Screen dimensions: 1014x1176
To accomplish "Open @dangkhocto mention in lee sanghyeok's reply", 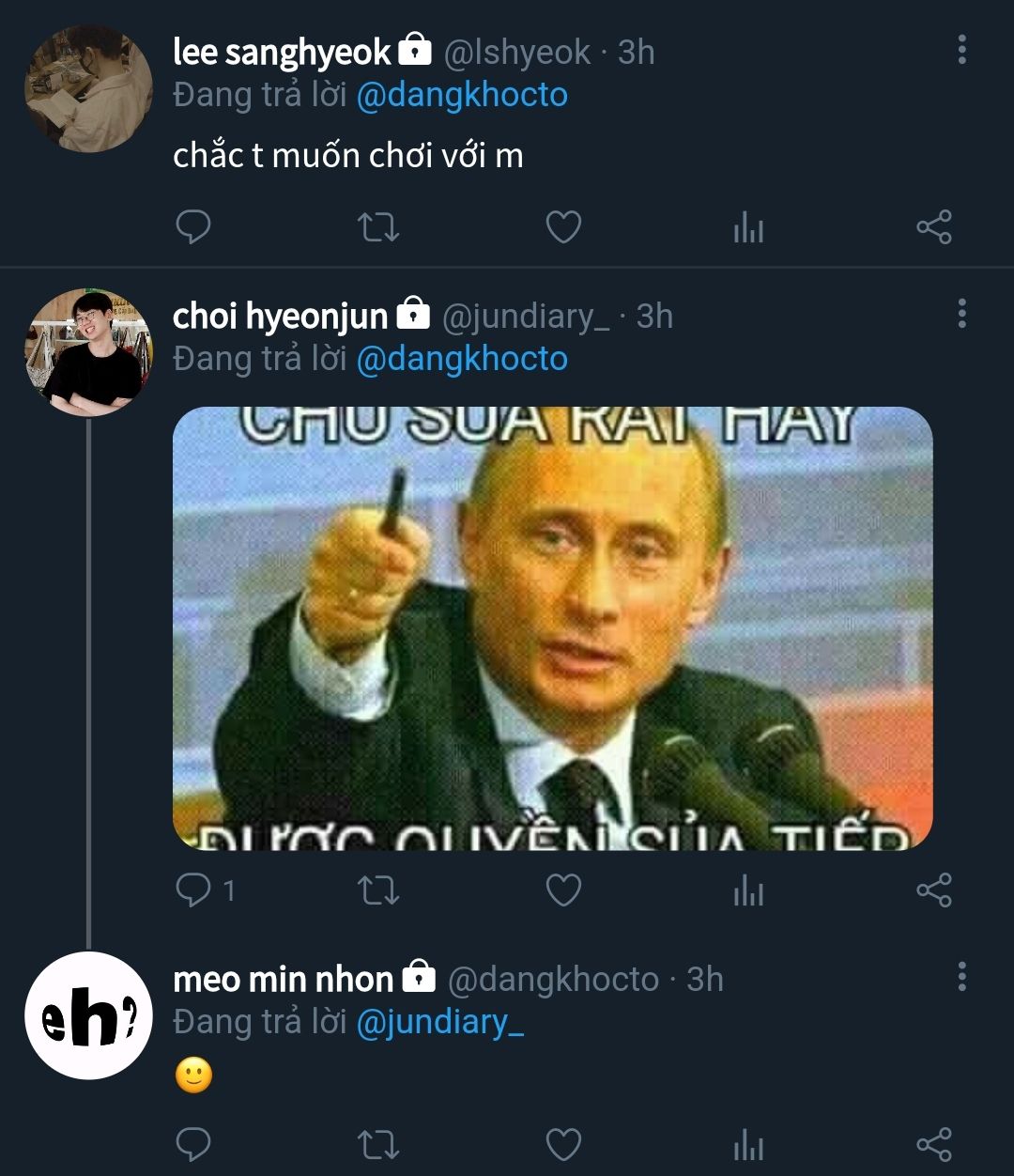I will (462, 95).
